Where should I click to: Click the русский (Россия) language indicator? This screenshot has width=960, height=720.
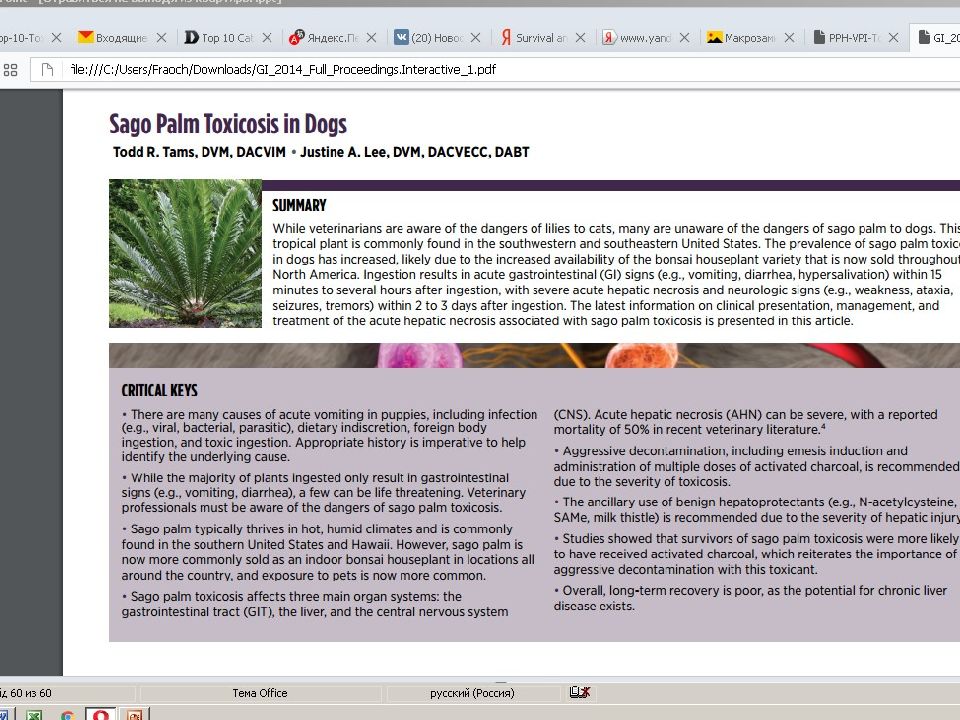(x=472, y=693)
